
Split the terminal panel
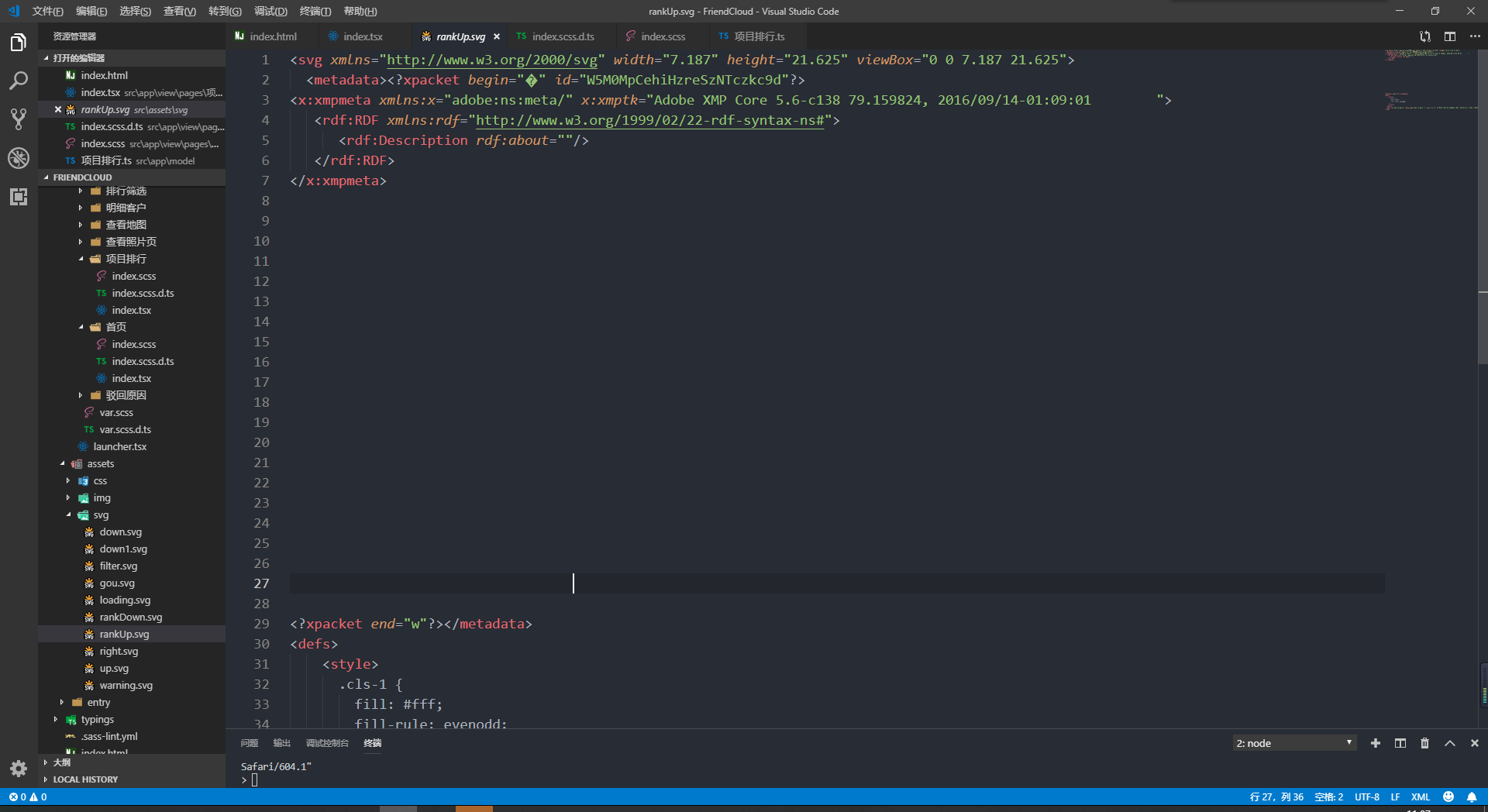pyautogui.click(x=1400, y=743)
